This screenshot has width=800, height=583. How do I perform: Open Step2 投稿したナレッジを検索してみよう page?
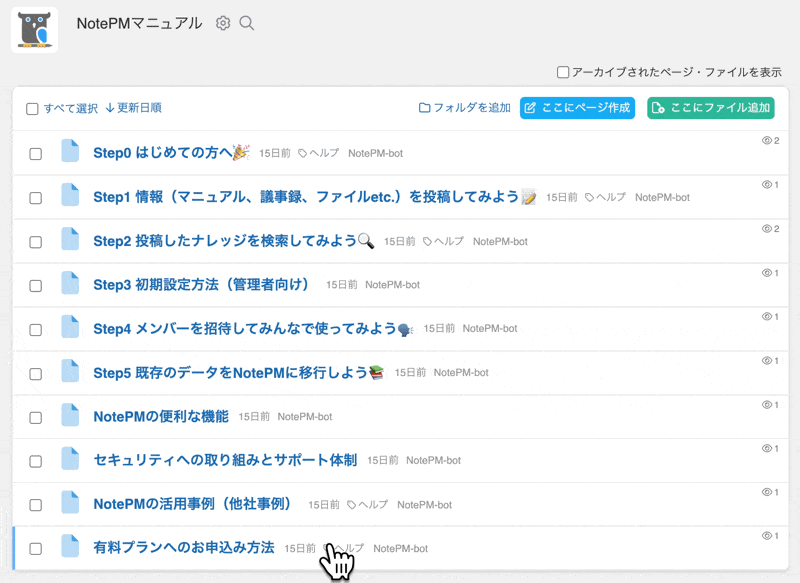click(x=233, y=241)
